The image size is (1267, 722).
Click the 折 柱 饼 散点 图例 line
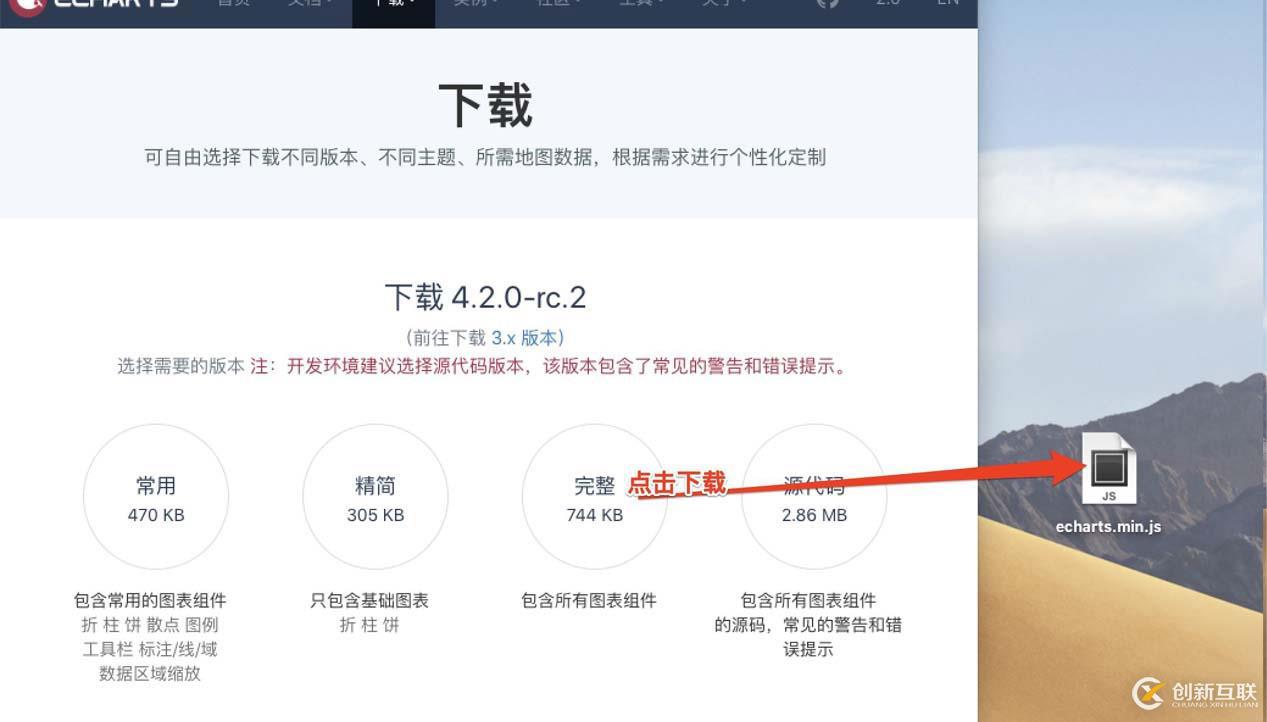click(150, 625)
